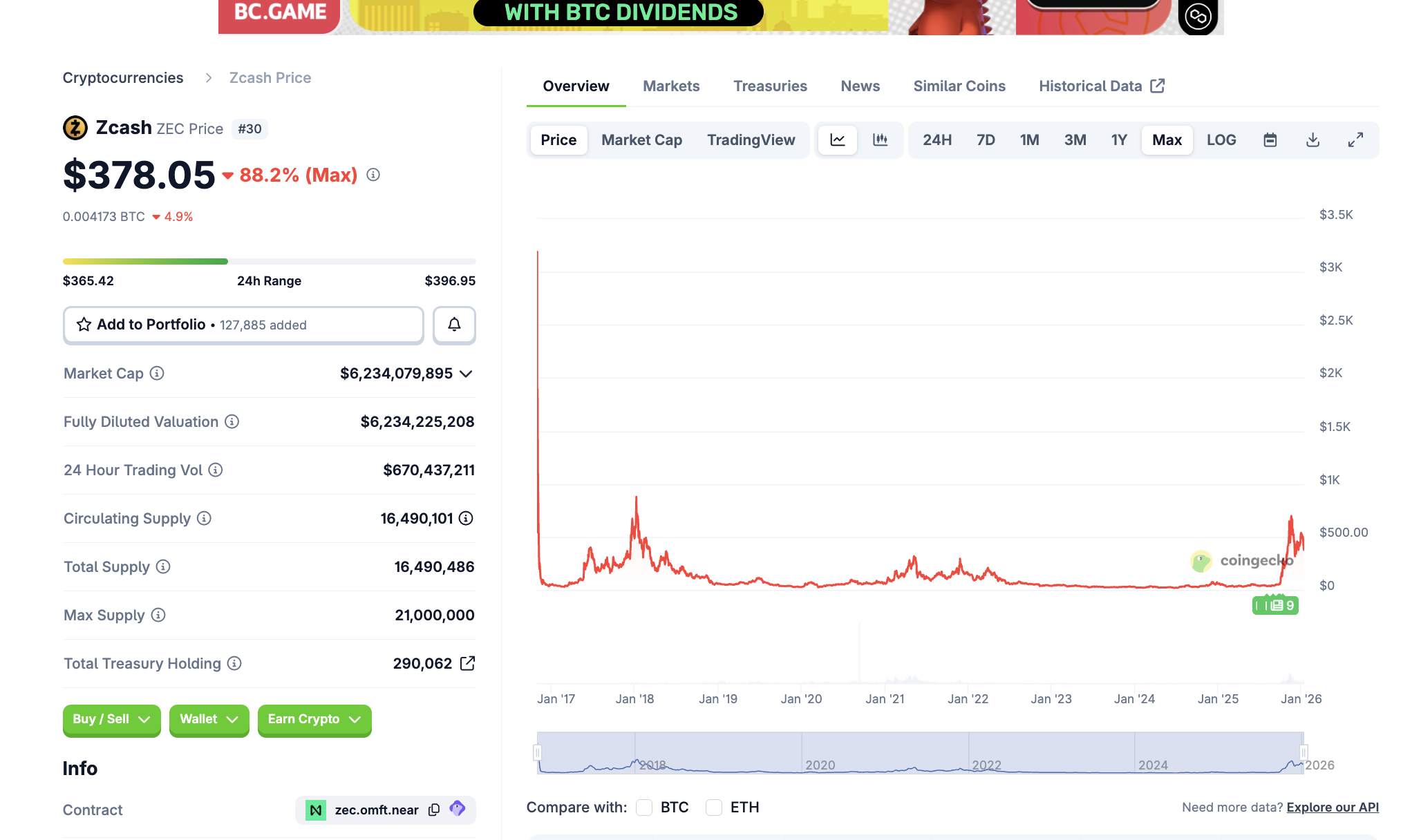Expand the chart to fullscreen

coord(1355,140)
